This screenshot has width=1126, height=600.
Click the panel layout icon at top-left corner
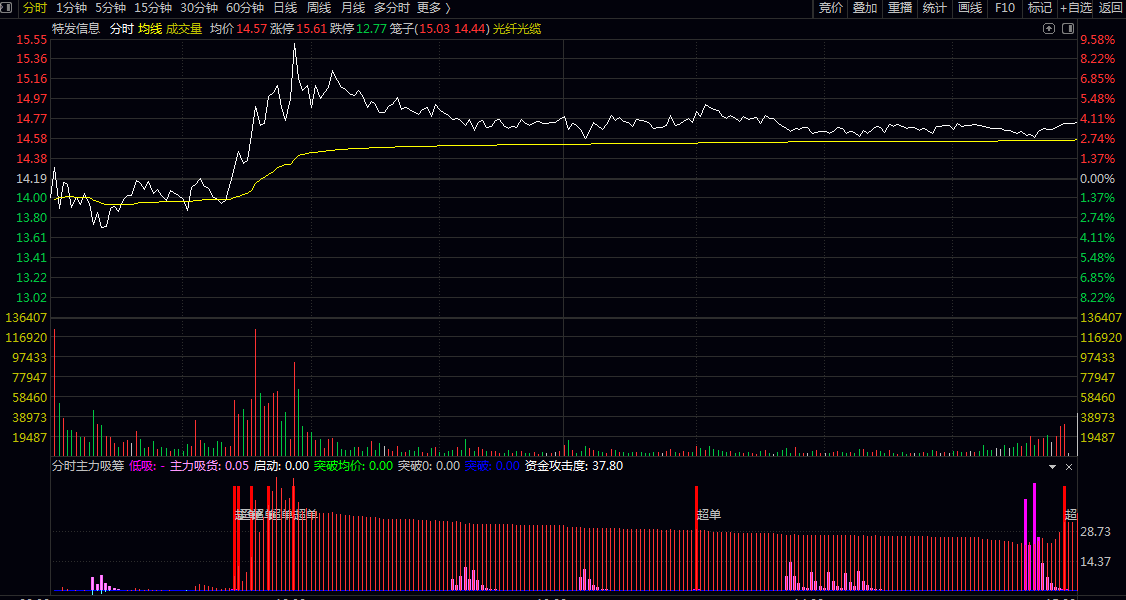point(9,8)
